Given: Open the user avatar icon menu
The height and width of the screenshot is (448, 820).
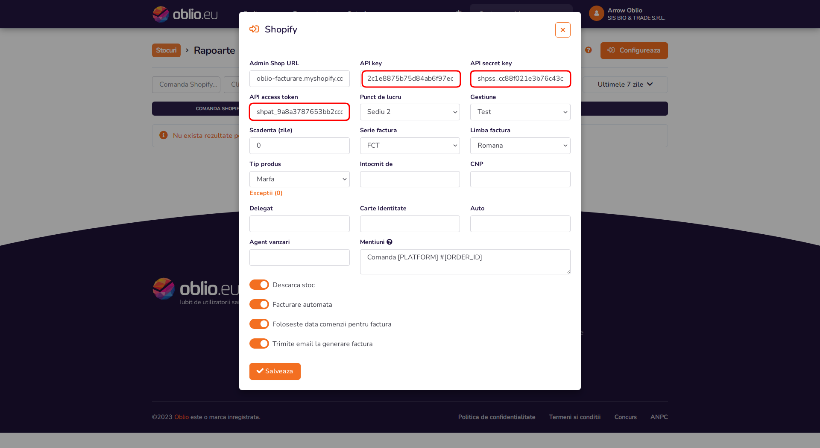Looking at the screenshot, I should tap(596, 14).
